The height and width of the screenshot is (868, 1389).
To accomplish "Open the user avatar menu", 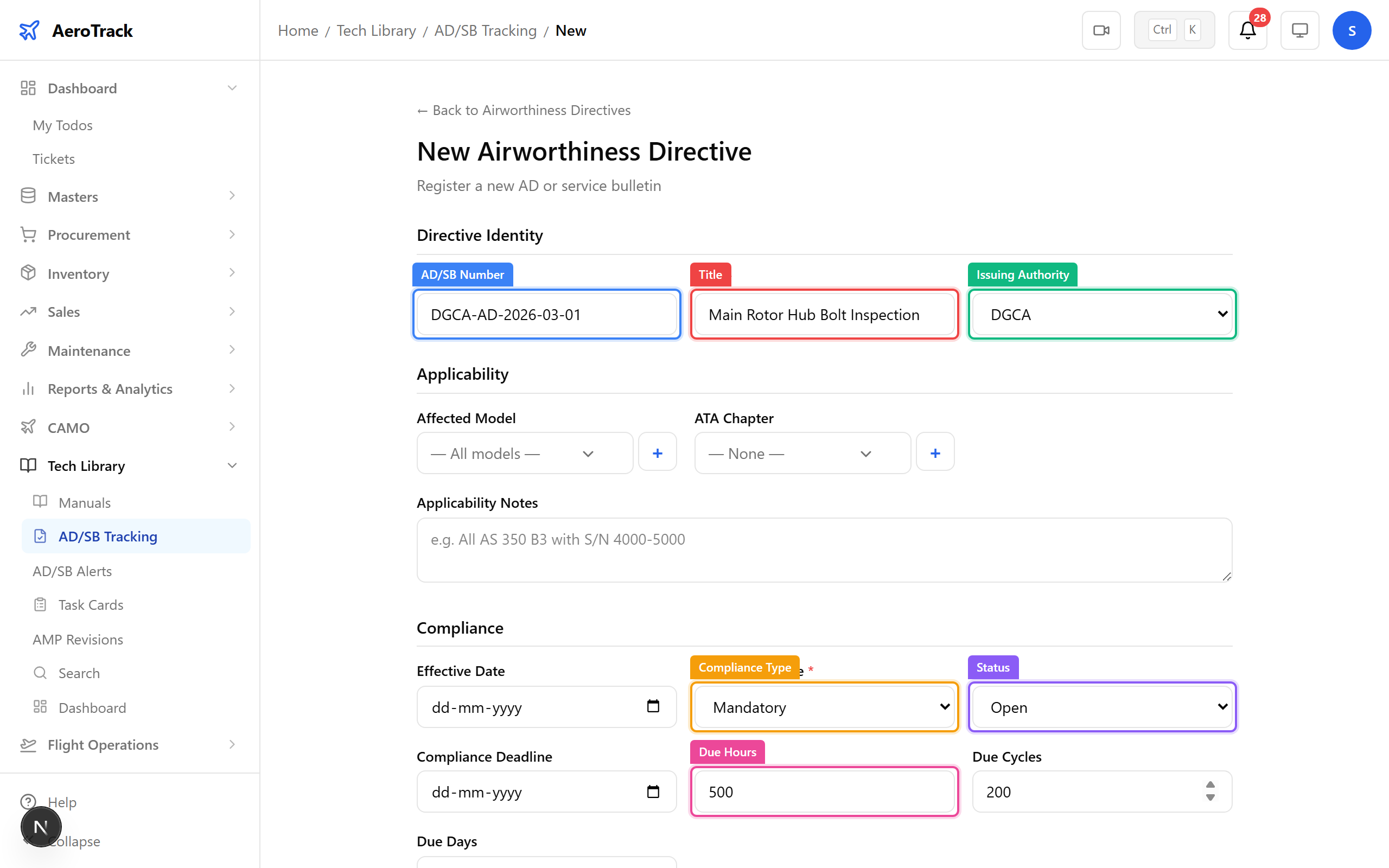I will (1352, 30).
